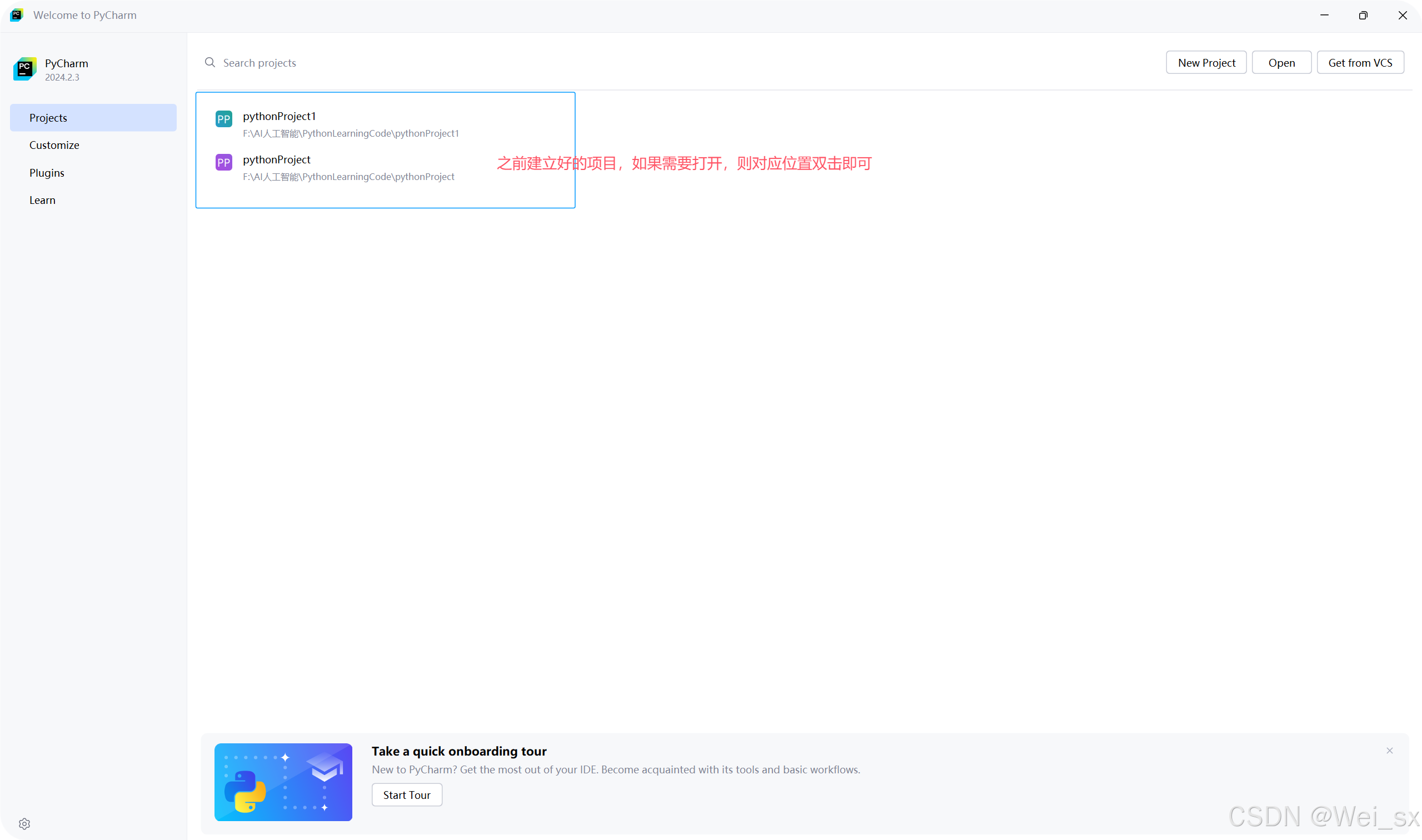Click the New Project button
This screenshot has width=1422, height=840.
click(1206, 63)
